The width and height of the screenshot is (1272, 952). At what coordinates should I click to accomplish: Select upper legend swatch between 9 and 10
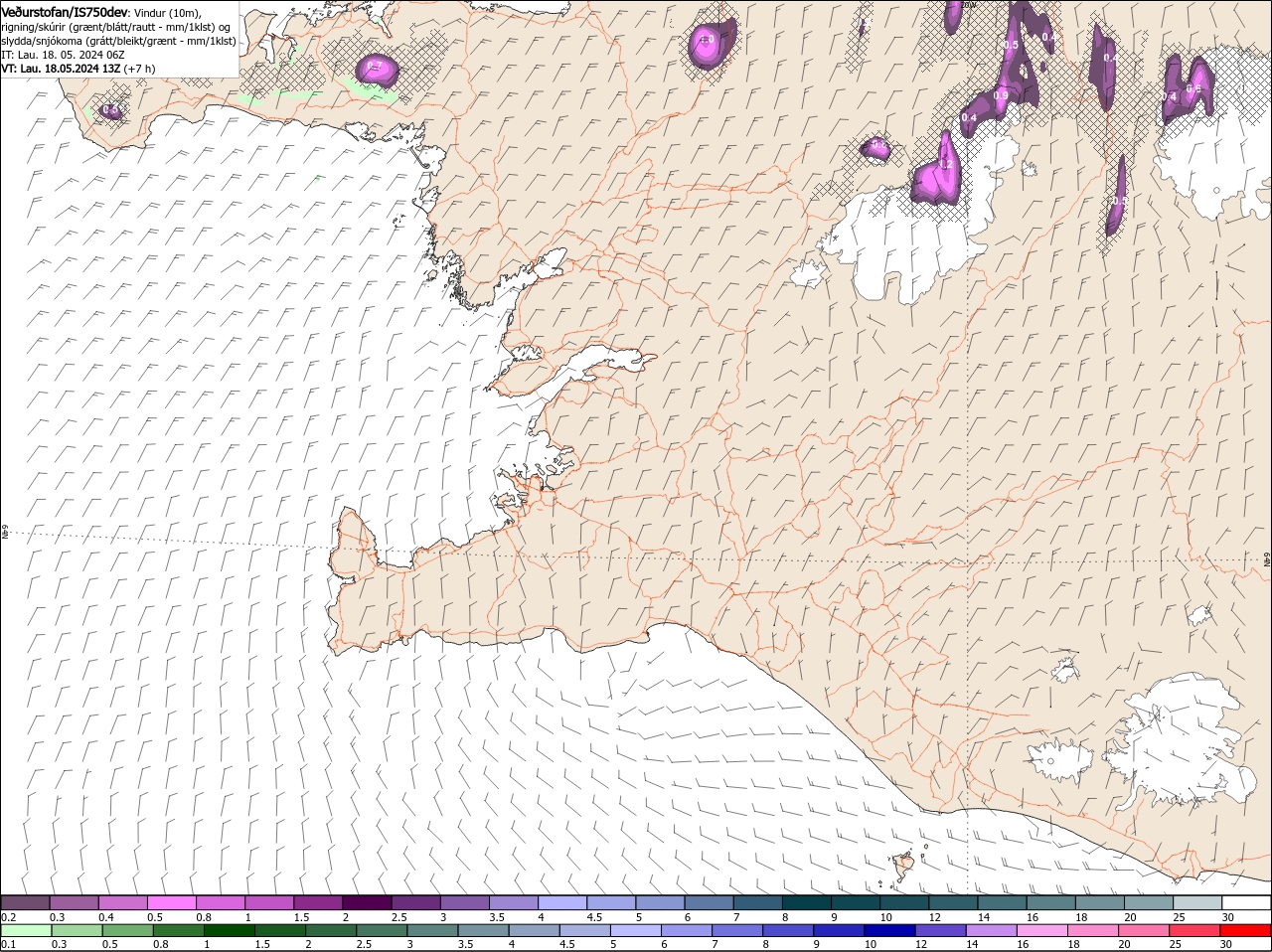pos(856,902)
